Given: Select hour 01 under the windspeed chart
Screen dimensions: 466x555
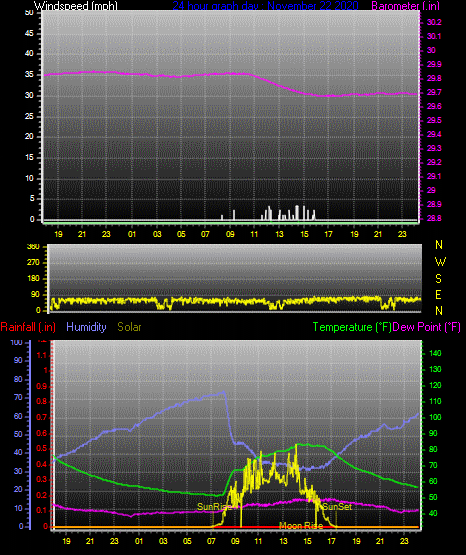Looking at the screenshot, I should (132, 234).
